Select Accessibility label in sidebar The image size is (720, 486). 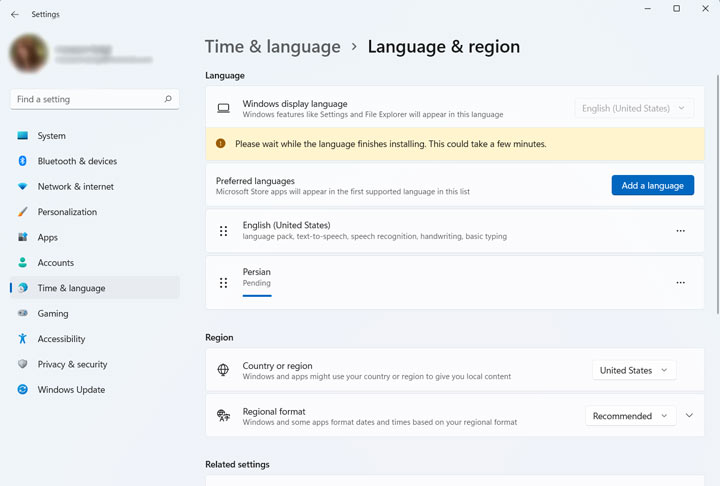pos(62,339)
